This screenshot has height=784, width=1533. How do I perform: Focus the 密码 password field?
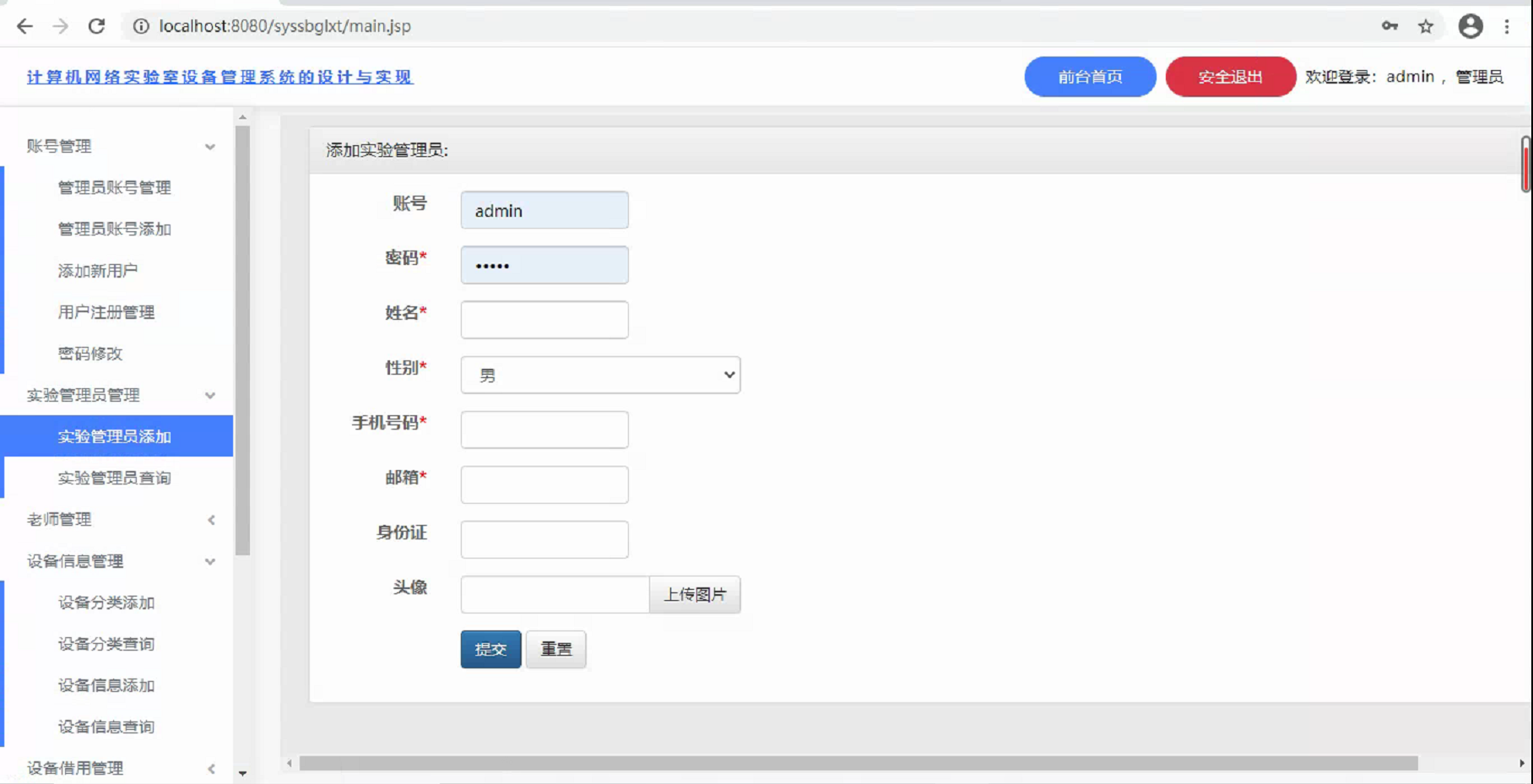(x=544, y=265)
